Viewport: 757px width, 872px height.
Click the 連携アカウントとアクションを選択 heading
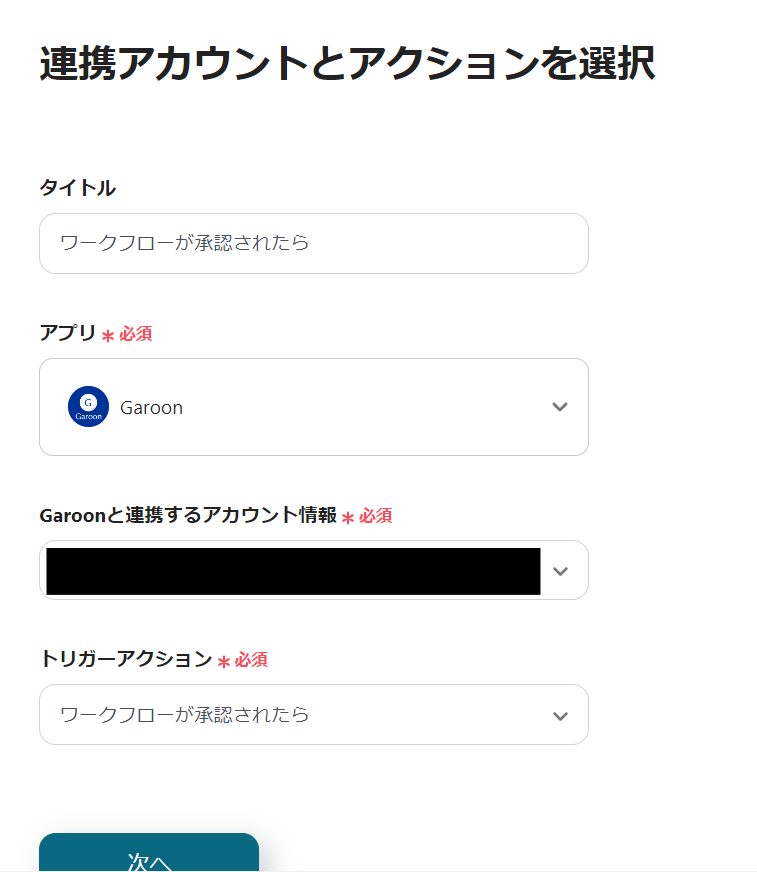347,64
